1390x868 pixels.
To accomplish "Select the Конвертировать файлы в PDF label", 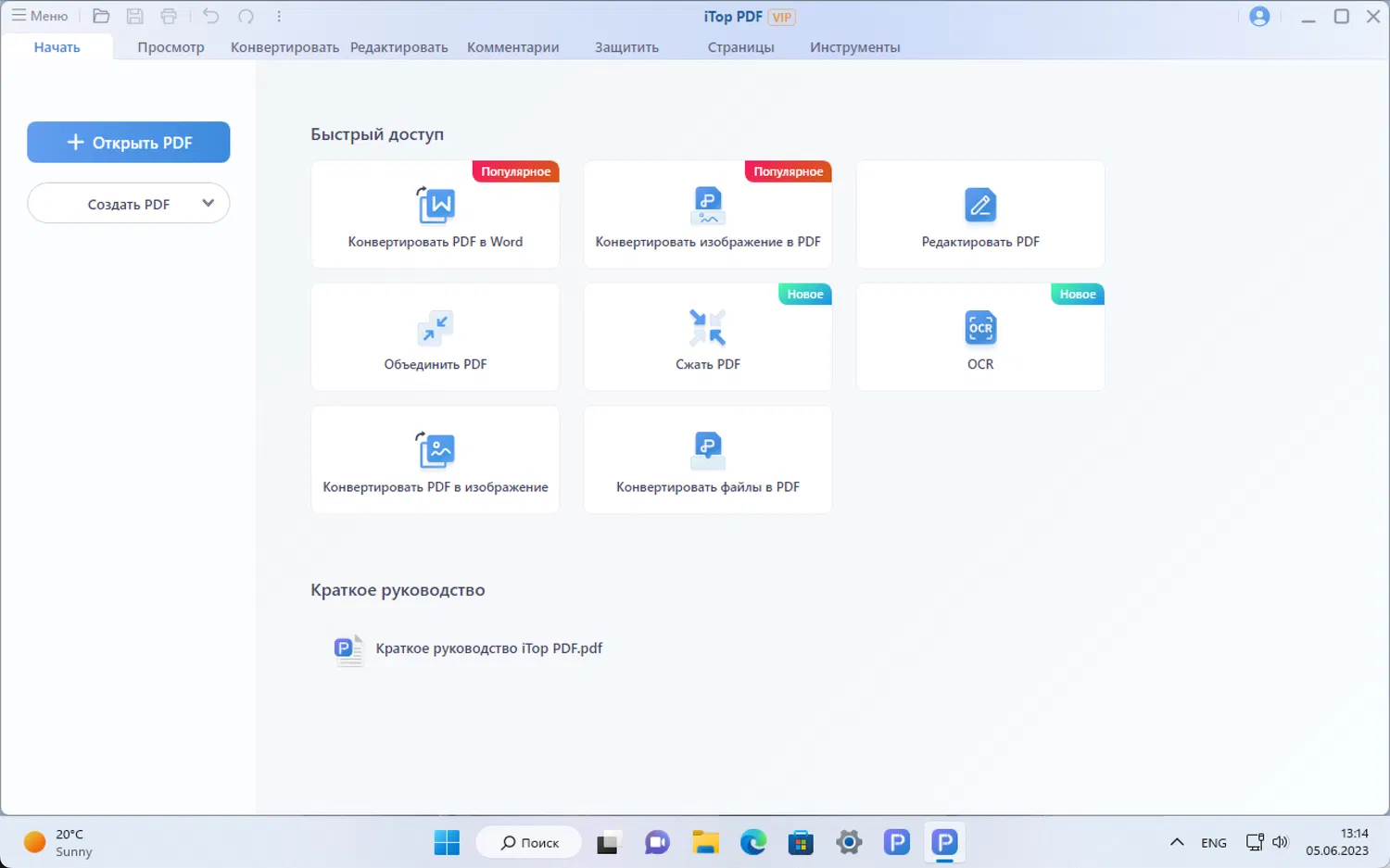I will pyautogui.click(x=708, y=487).
